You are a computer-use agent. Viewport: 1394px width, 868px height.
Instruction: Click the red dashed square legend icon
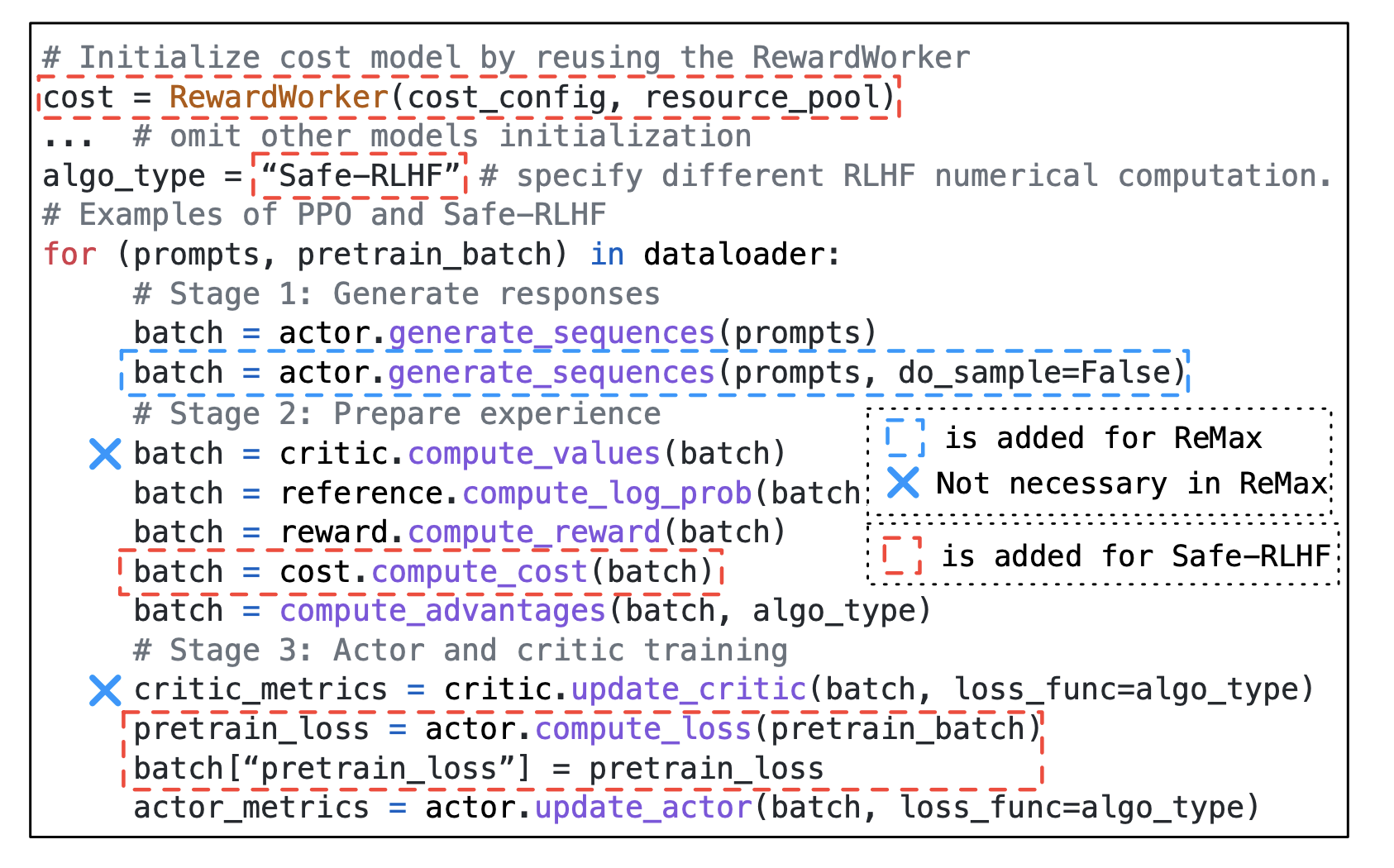901,556
